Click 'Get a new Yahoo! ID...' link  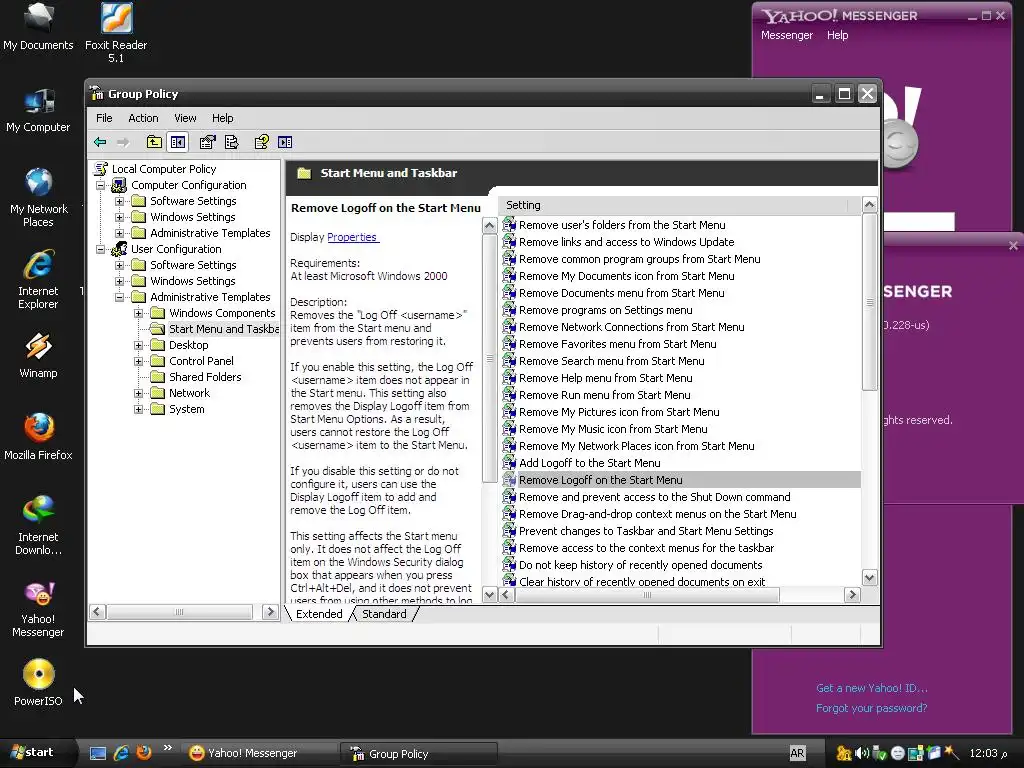click(x=871, y=688)
